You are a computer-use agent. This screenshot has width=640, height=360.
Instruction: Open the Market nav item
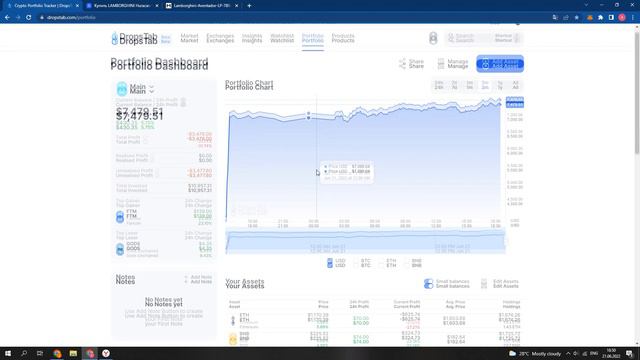(189, 38)
